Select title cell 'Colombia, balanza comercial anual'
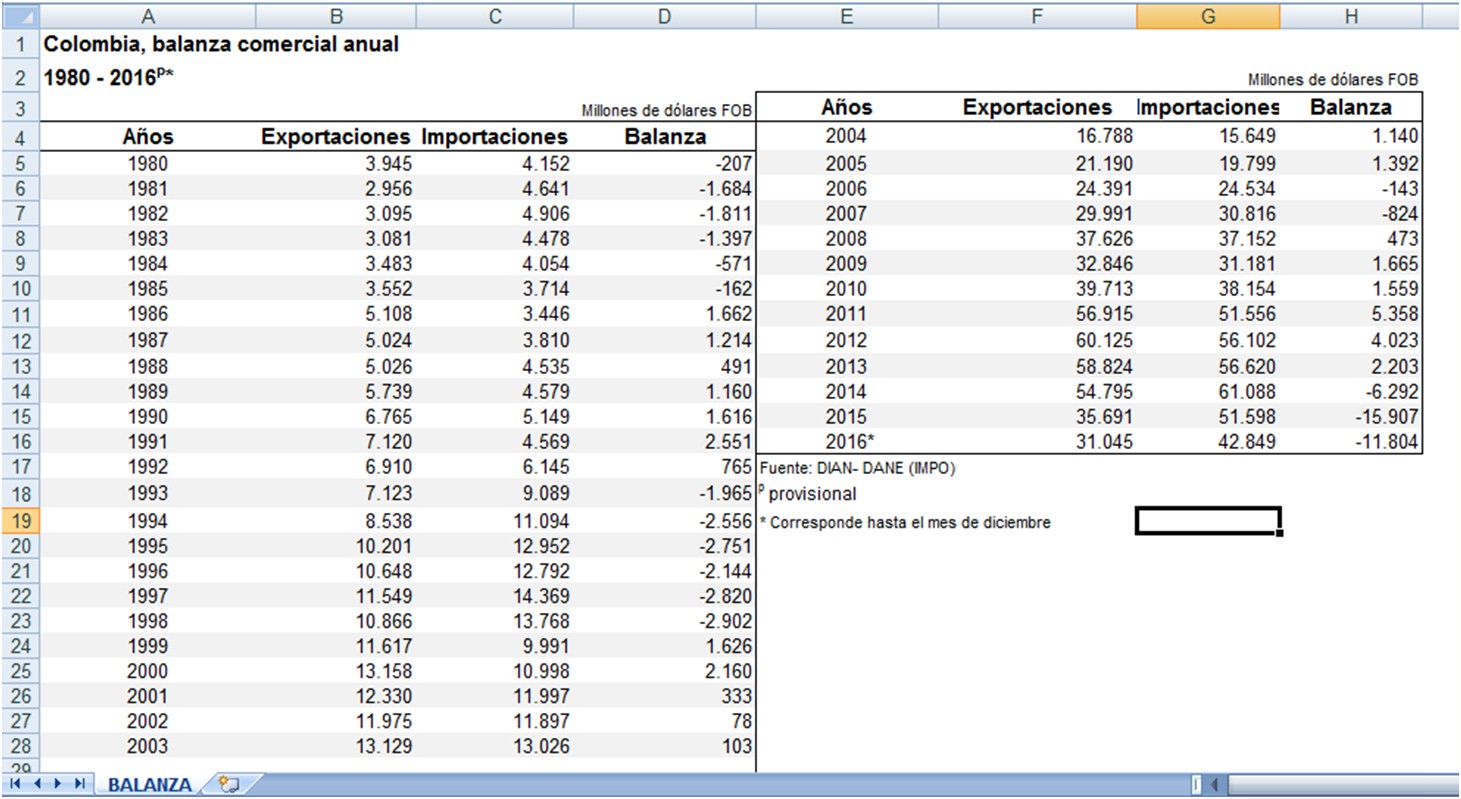 (221, 45)
